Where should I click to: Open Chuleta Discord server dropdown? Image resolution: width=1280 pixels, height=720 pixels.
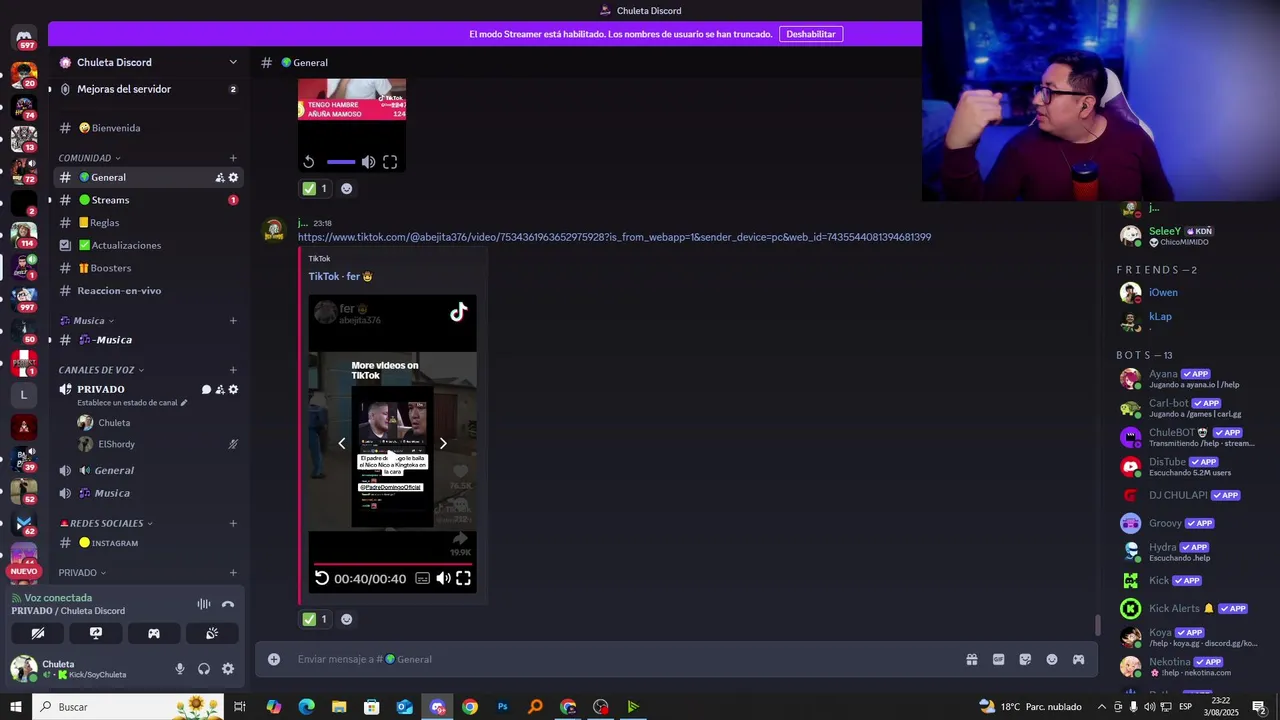233,62
